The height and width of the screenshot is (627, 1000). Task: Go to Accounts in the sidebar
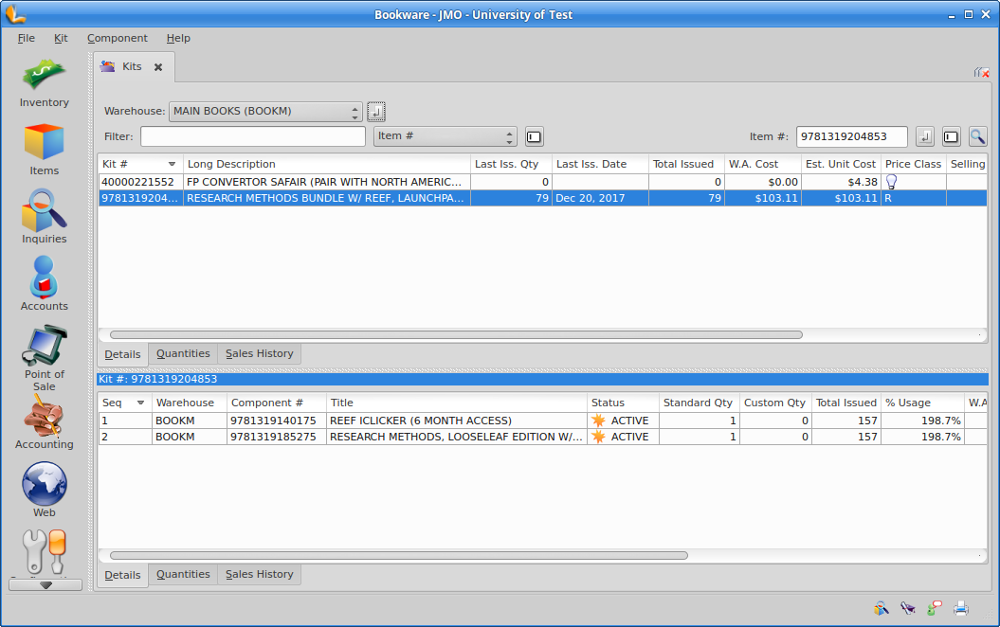pyautogui.click(x=44, y=285)
